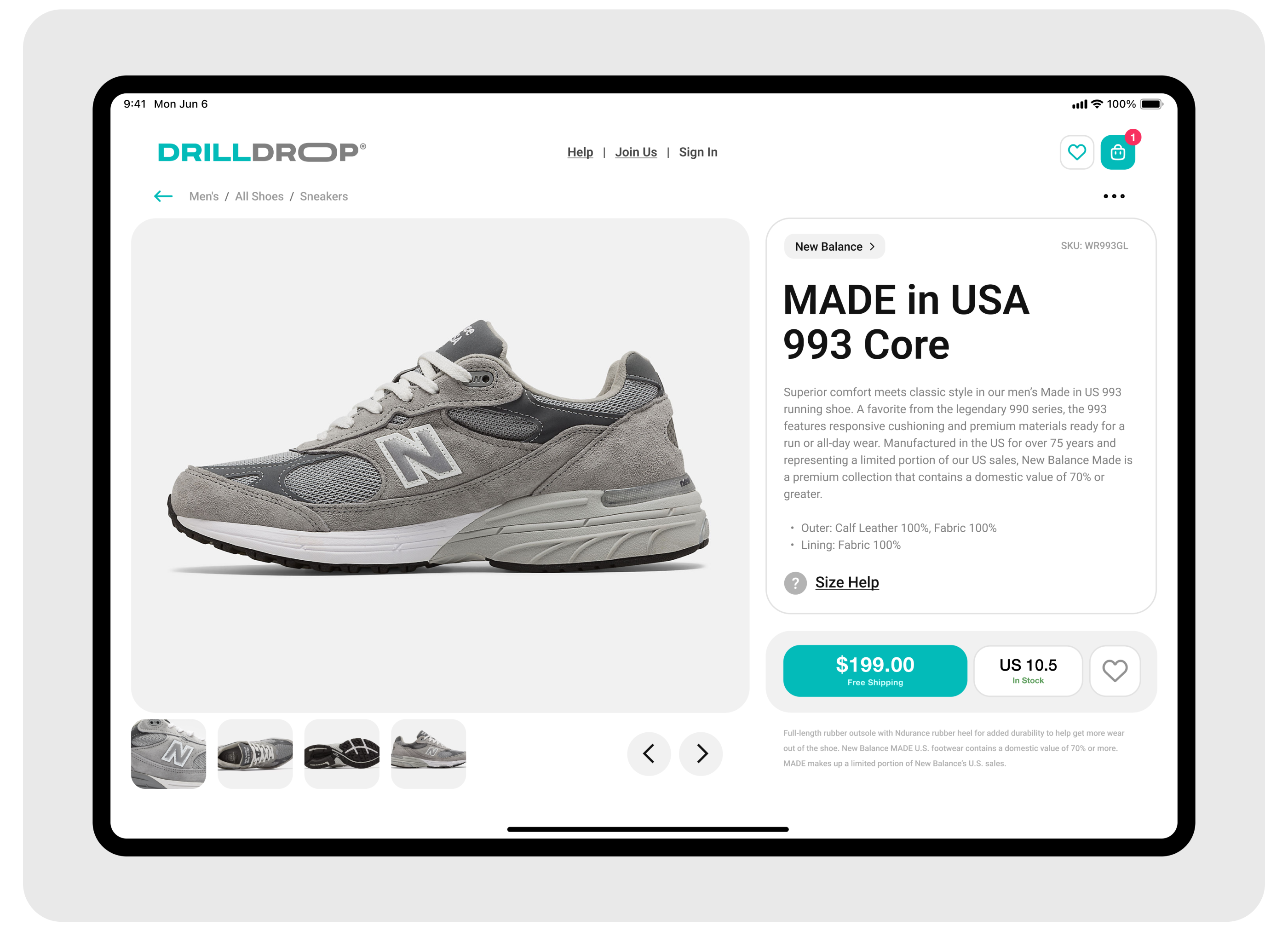Select the shoe sole thumbnail
Viewport: 1288px width, 931px height.
pos(342,754)
